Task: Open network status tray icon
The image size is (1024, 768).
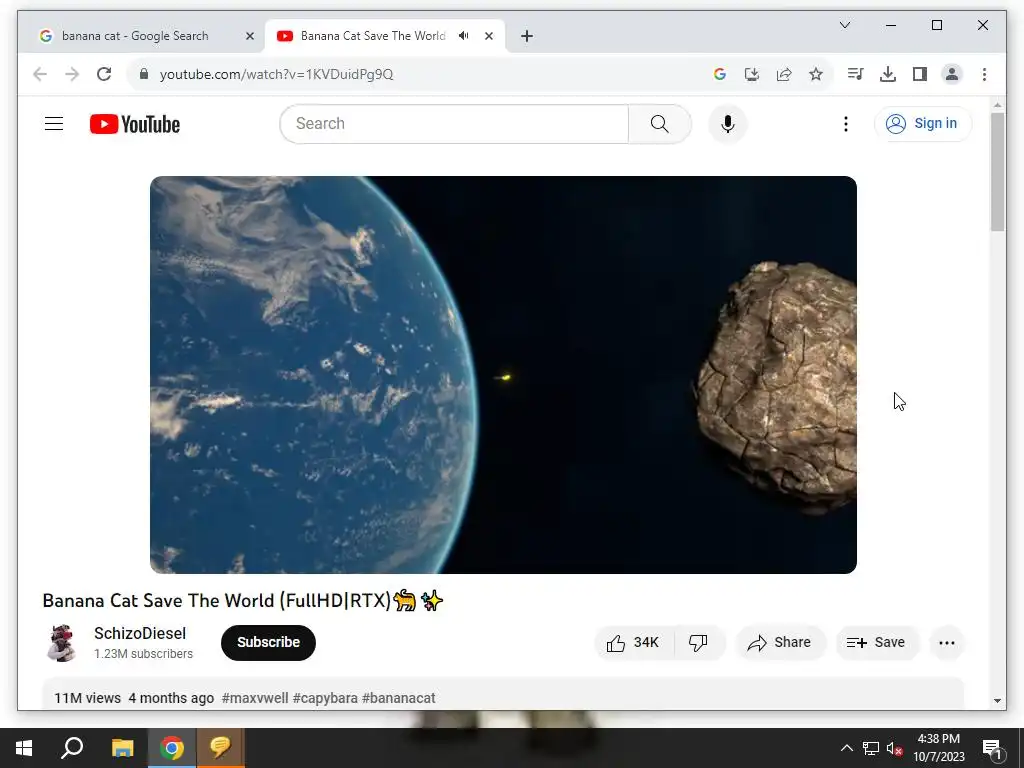Action: coord(871,748)
